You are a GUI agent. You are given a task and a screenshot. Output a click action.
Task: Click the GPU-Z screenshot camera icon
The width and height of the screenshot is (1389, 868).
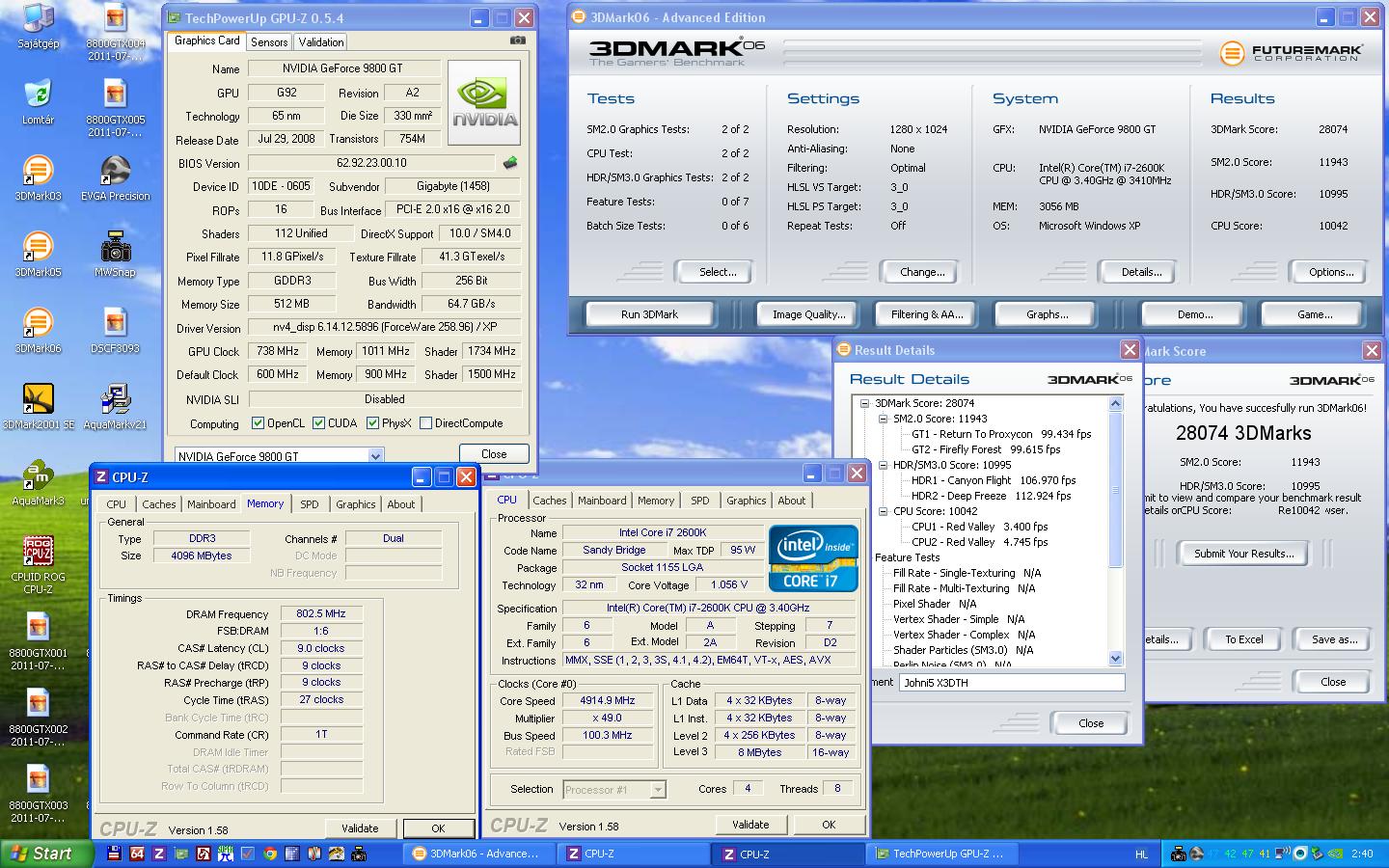pos(518,41)
